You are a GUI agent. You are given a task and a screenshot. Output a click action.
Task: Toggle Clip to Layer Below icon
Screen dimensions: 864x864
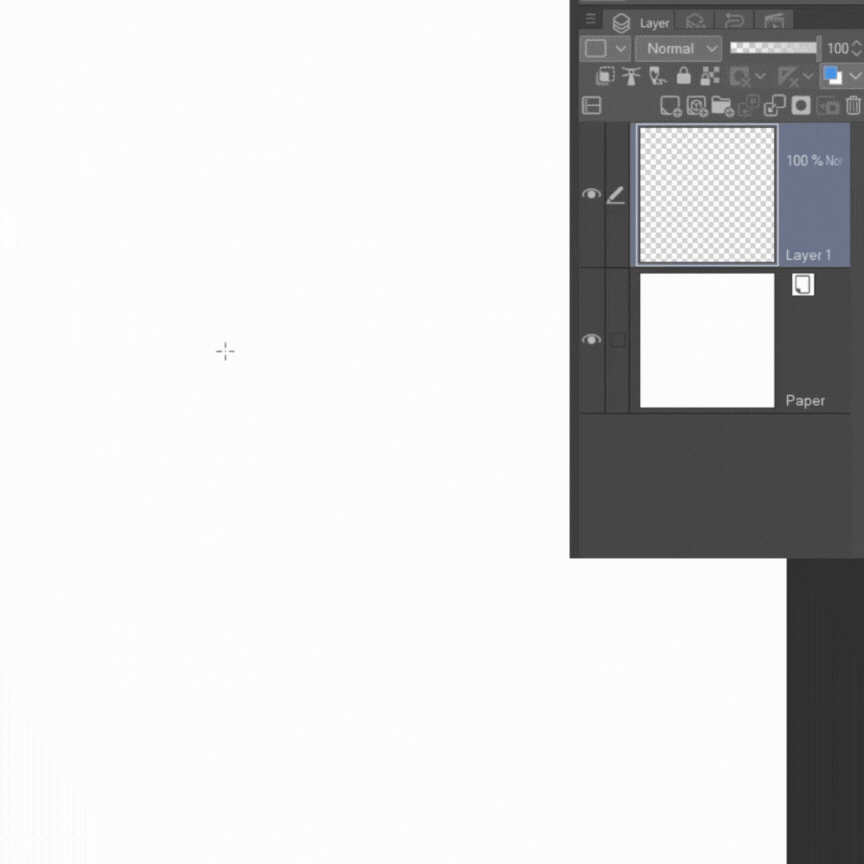(x=605, y=76)
